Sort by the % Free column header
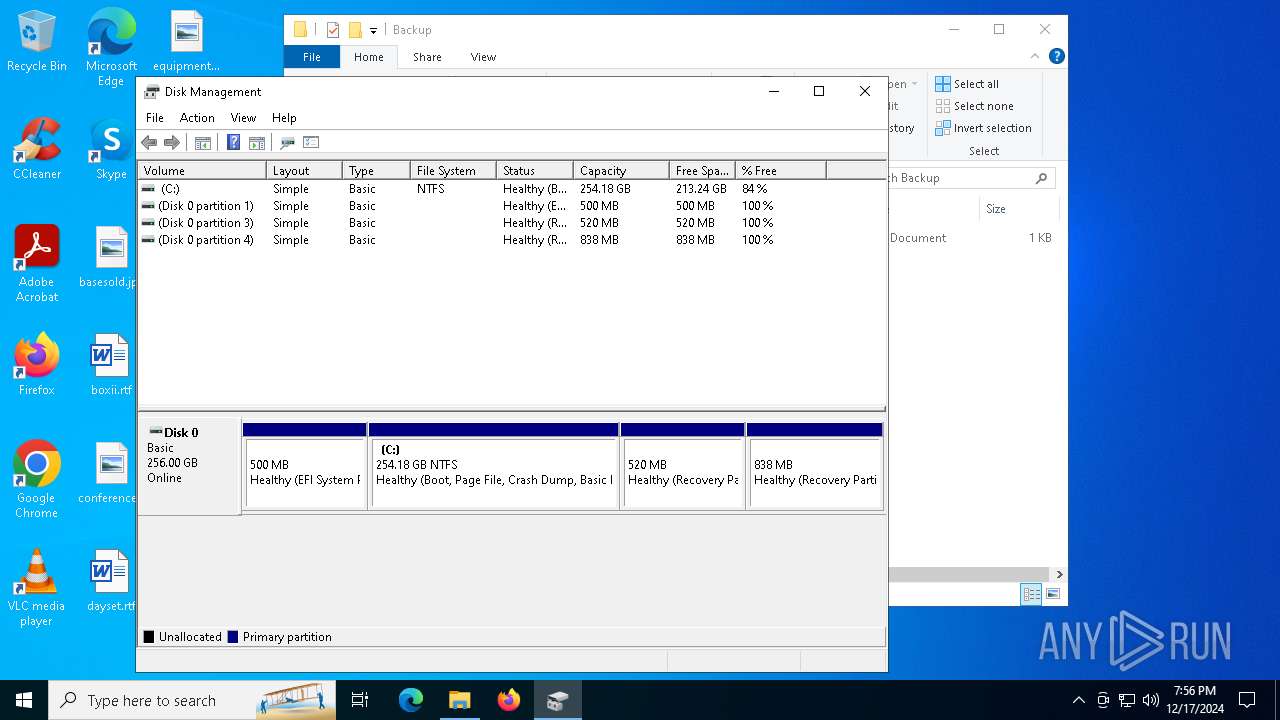The image size is (1280, 720). point(781,170)
